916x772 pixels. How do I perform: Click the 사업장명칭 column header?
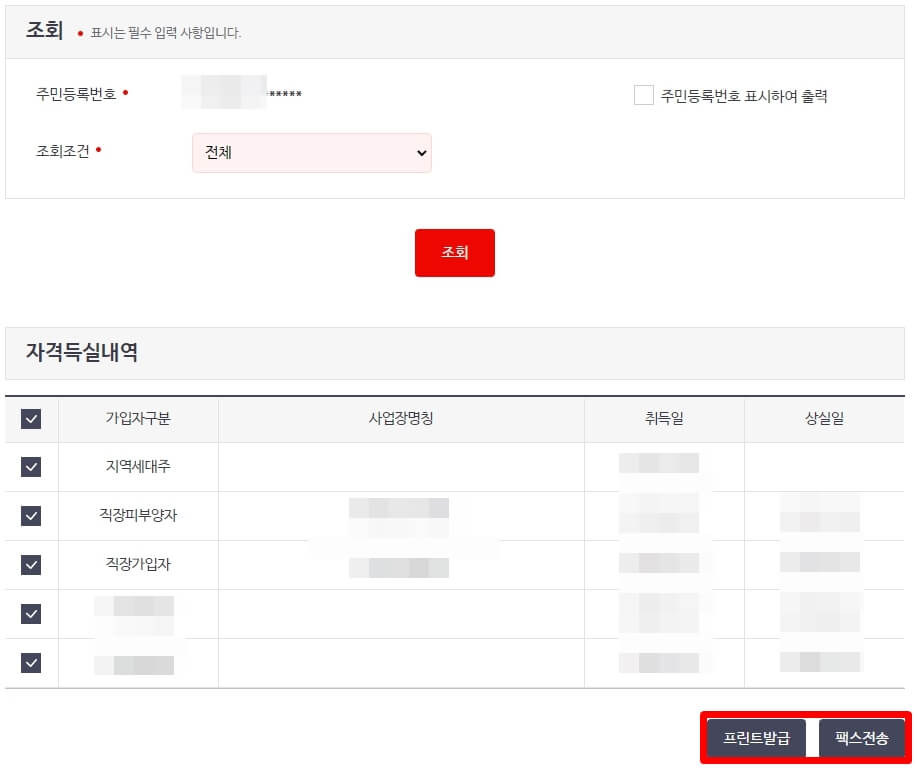399,419
